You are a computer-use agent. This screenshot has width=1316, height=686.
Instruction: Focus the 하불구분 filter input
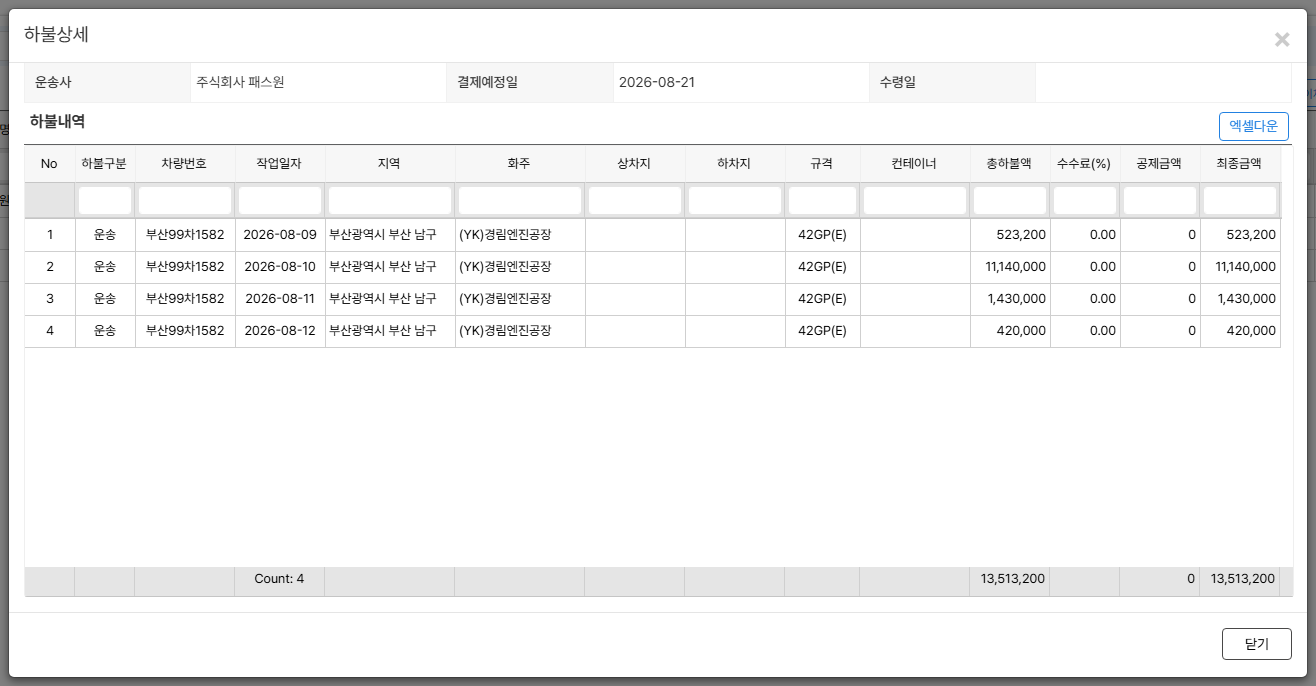pyautogui.click(x=105, y=200)
